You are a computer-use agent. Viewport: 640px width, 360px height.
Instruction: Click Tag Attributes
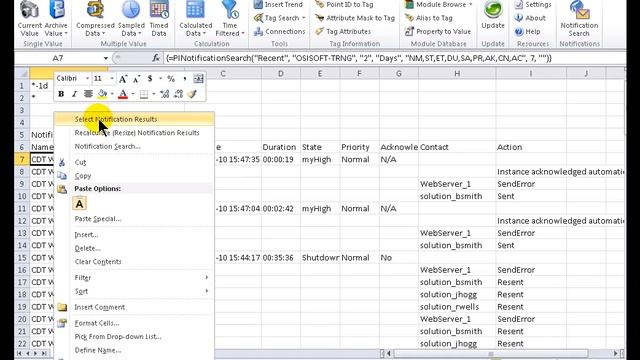pos(343,31)
